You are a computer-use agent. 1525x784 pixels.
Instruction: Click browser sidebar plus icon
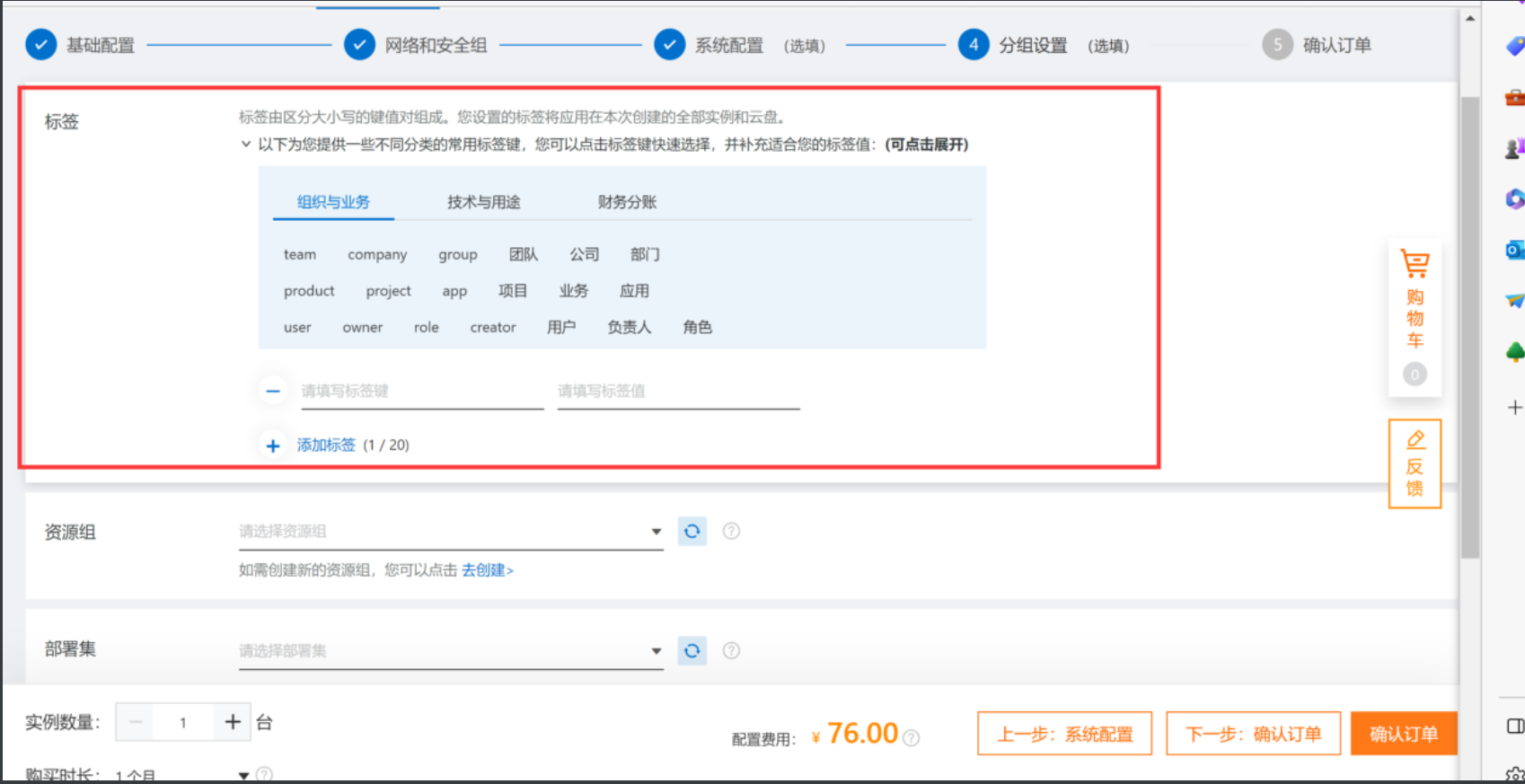(x=1514, y=408)
